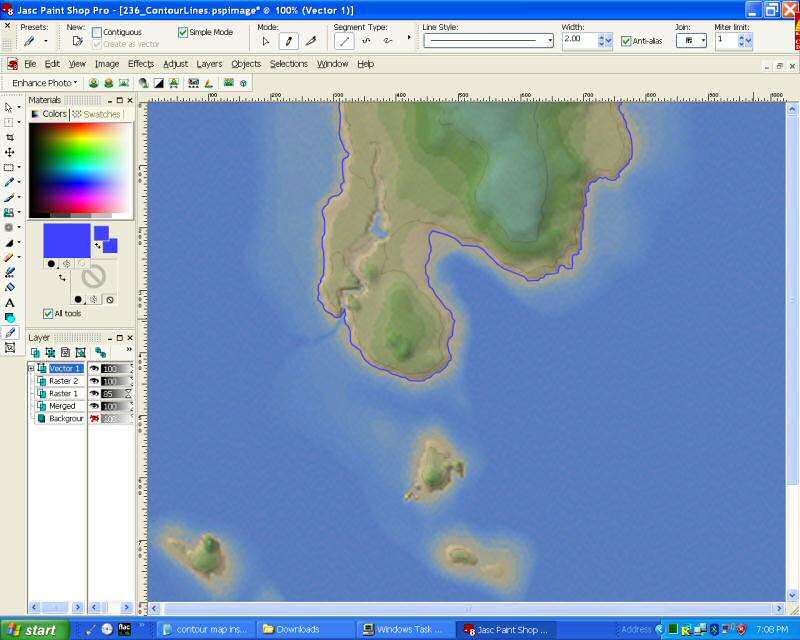Screen dimensions: 800x640
Task: Select the Crop tool
Action: pyautogui.click(x=10, y=137)
